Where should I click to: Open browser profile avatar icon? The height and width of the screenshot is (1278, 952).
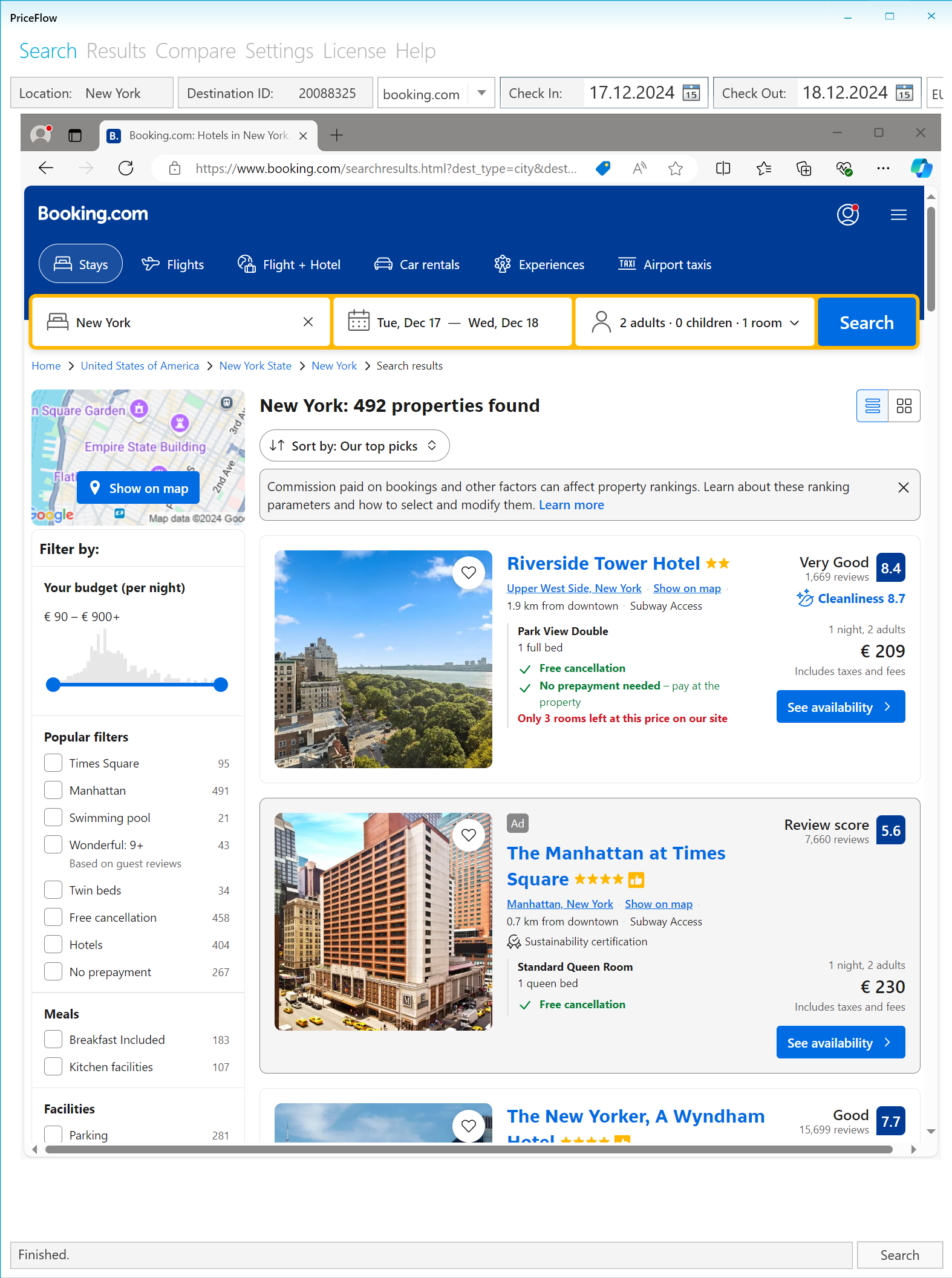[x=41, y=134]
